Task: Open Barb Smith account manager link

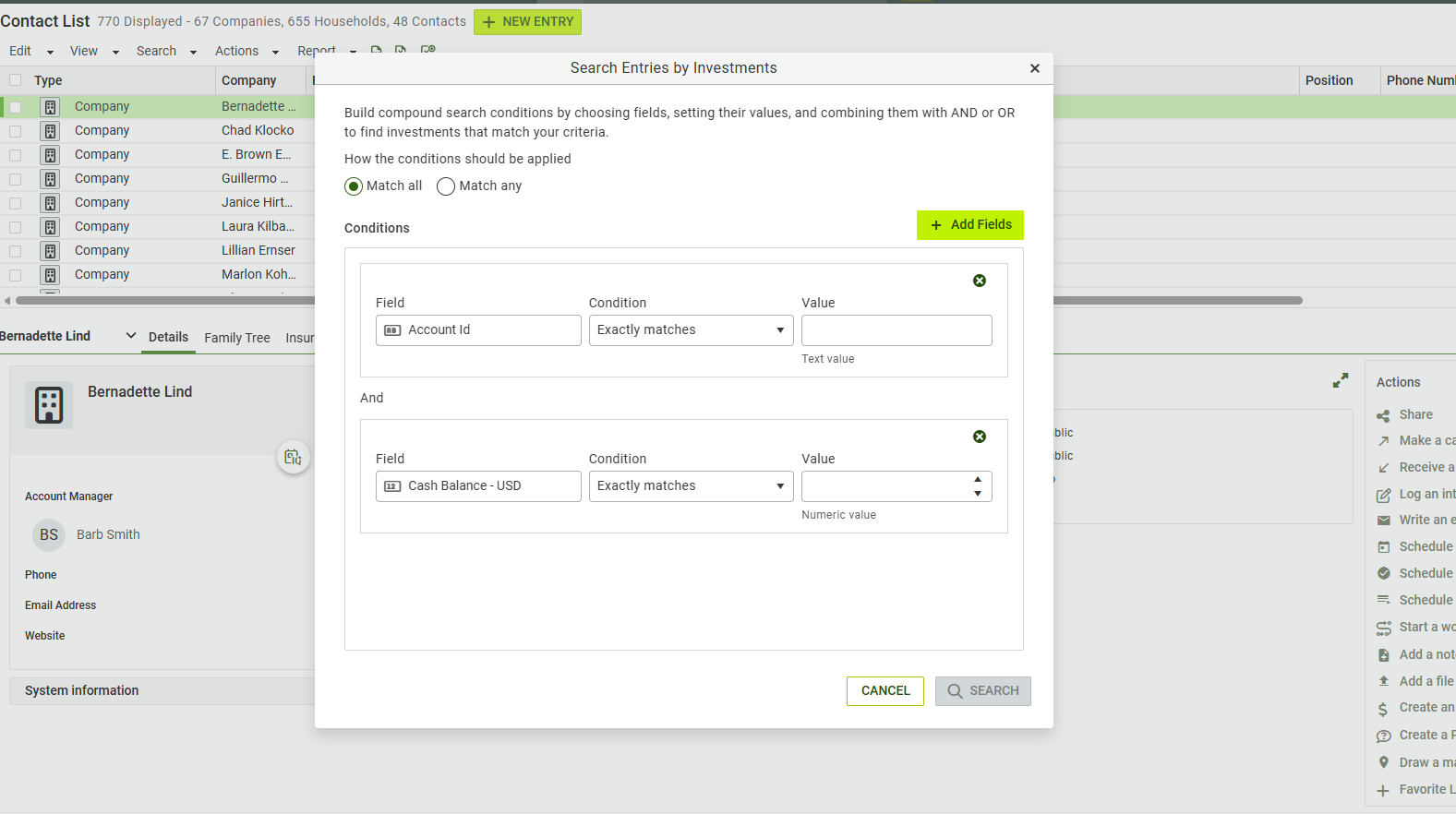Action: pos(108,534)
